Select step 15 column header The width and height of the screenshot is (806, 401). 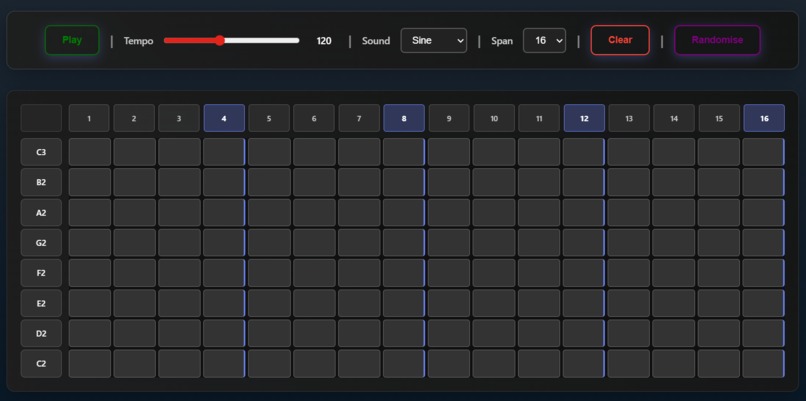pyautogui.click(x=719, y=118)
